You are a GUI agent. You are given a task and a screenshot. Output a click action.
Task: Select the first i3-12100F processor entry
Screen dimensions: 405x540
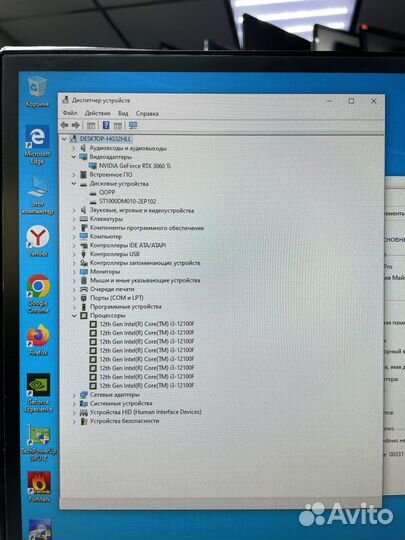147,324
